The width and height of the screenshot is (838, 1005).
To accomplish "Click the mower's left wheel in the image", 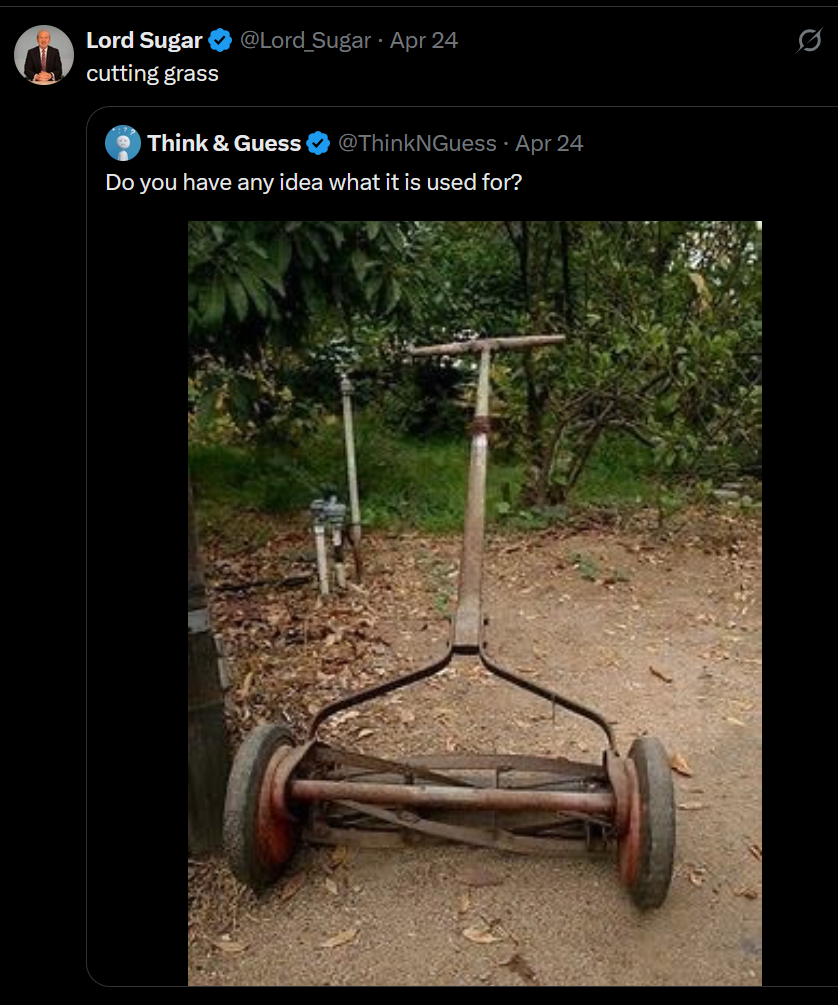I will click(x=259, y=806).
